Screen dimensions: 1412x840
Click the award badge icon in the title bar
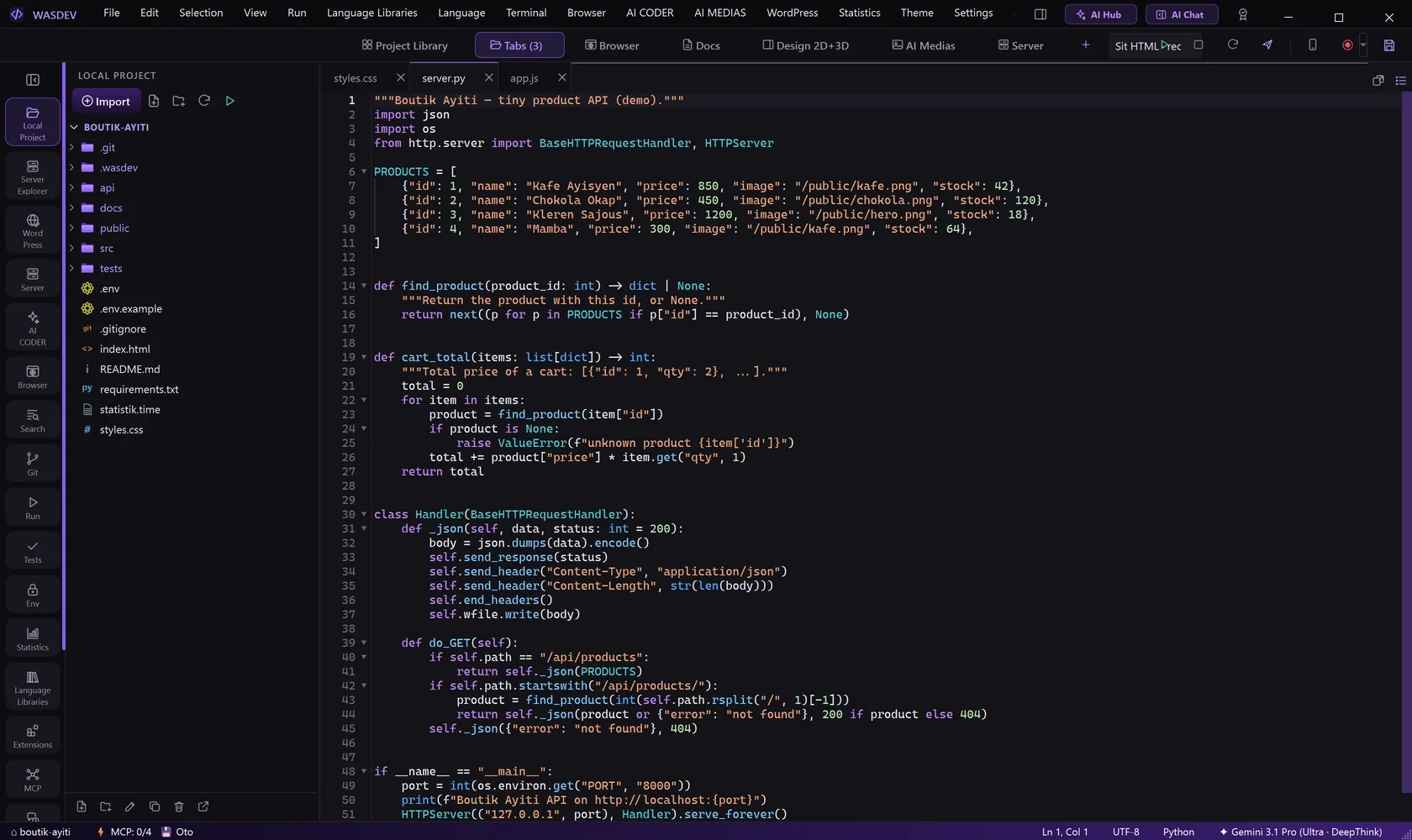tap(1243, 14)
